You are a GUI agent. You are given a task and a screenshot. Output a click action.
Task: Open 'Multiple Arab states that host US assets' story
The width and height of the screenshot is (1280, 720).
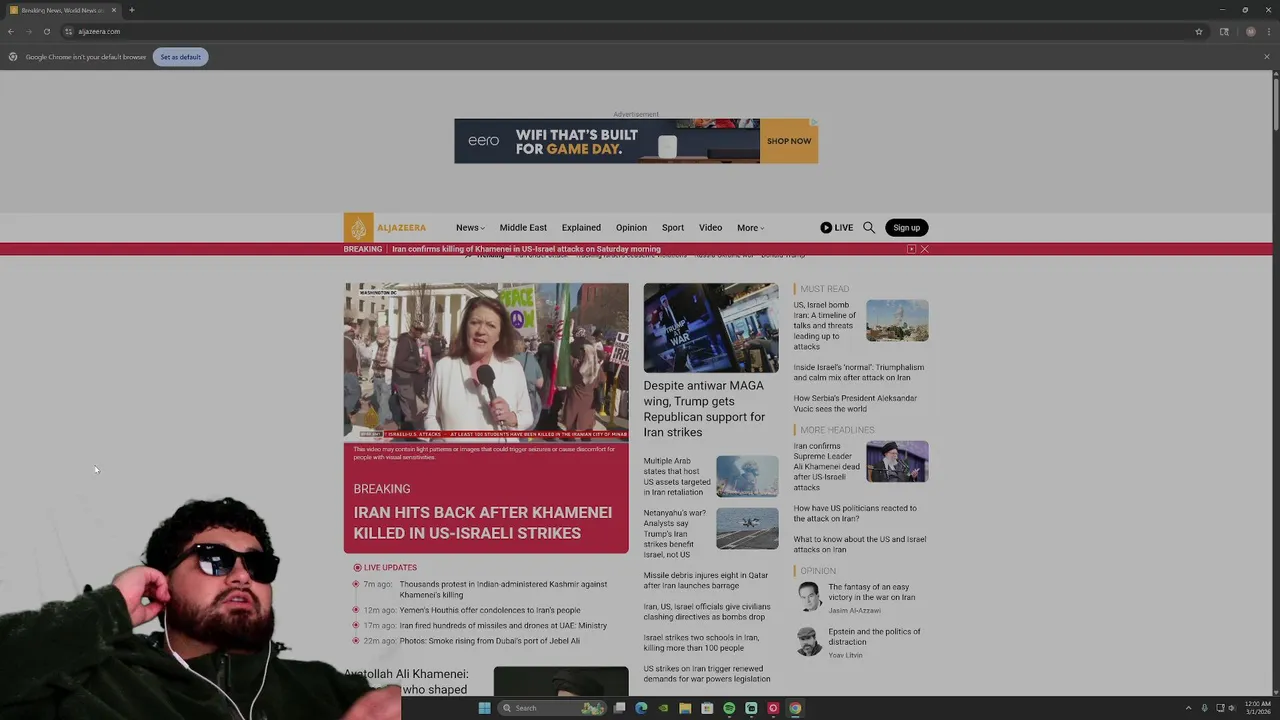pyautogui.click(x=677, y=476)
